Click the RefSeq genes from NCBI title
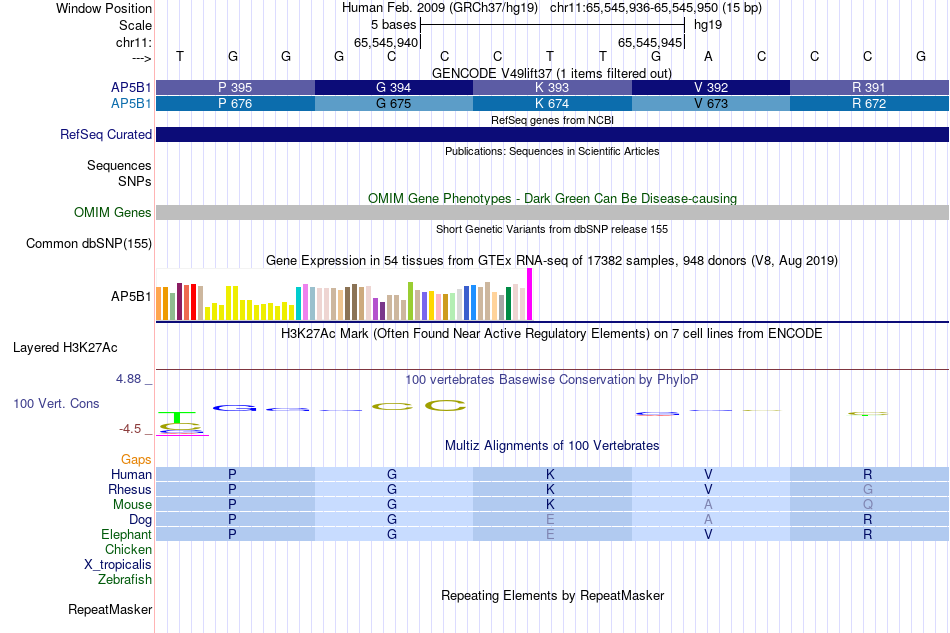The width and height of the screenshot is (950, 633). (552, 120)
